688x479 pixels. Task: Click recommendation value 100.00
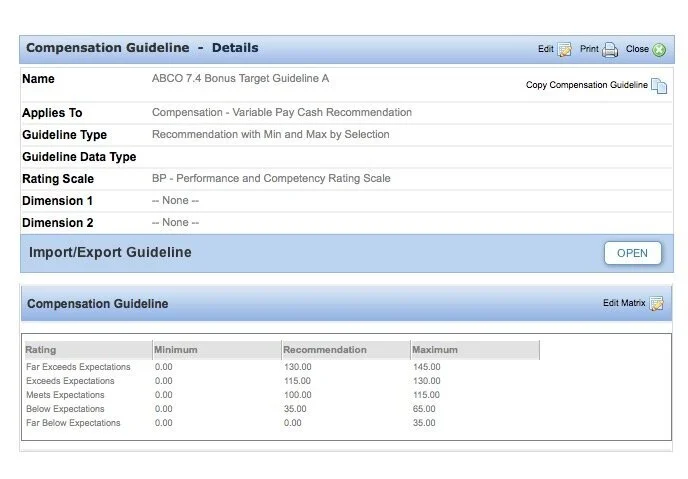pos(297,395)
